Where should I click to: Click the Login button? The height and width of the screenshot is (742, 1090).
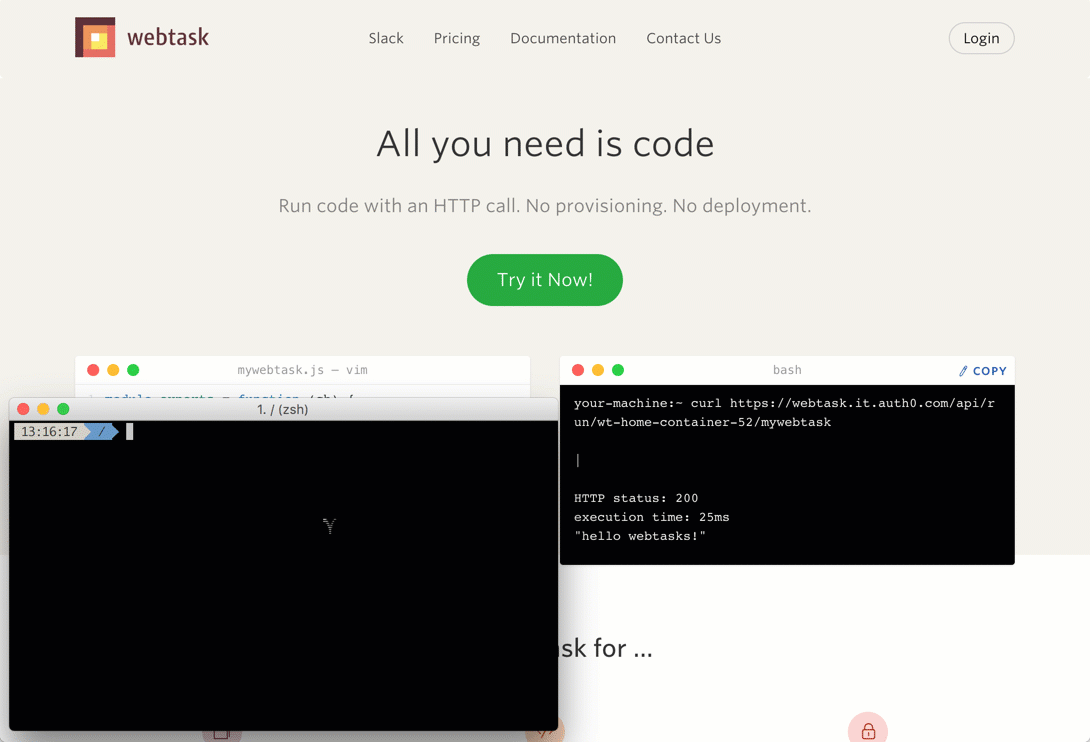click(981, 38)
